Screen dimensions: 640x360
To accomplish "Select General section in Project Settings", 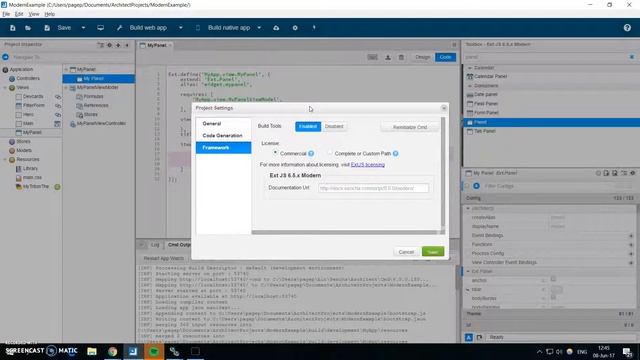I will pos(223,123).
